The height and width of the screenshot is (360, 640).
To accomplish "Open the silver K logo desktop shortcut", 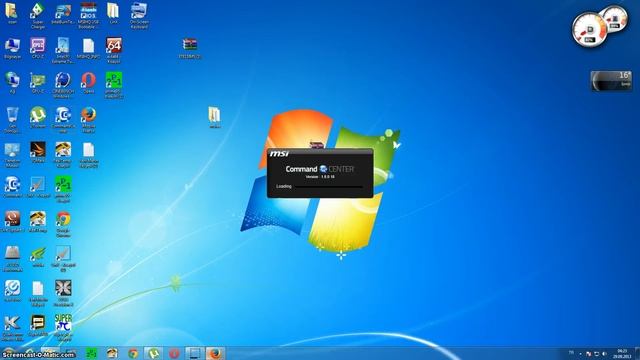I will point(12,328).
